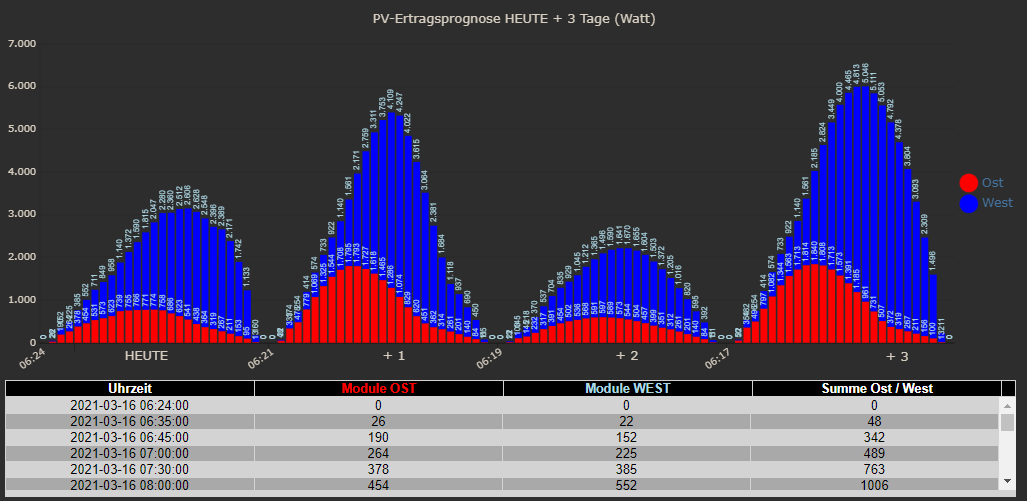Click the HEUTE axis label
The width and height of the screenshot is (1027, 501).
(x=146, y=356)
